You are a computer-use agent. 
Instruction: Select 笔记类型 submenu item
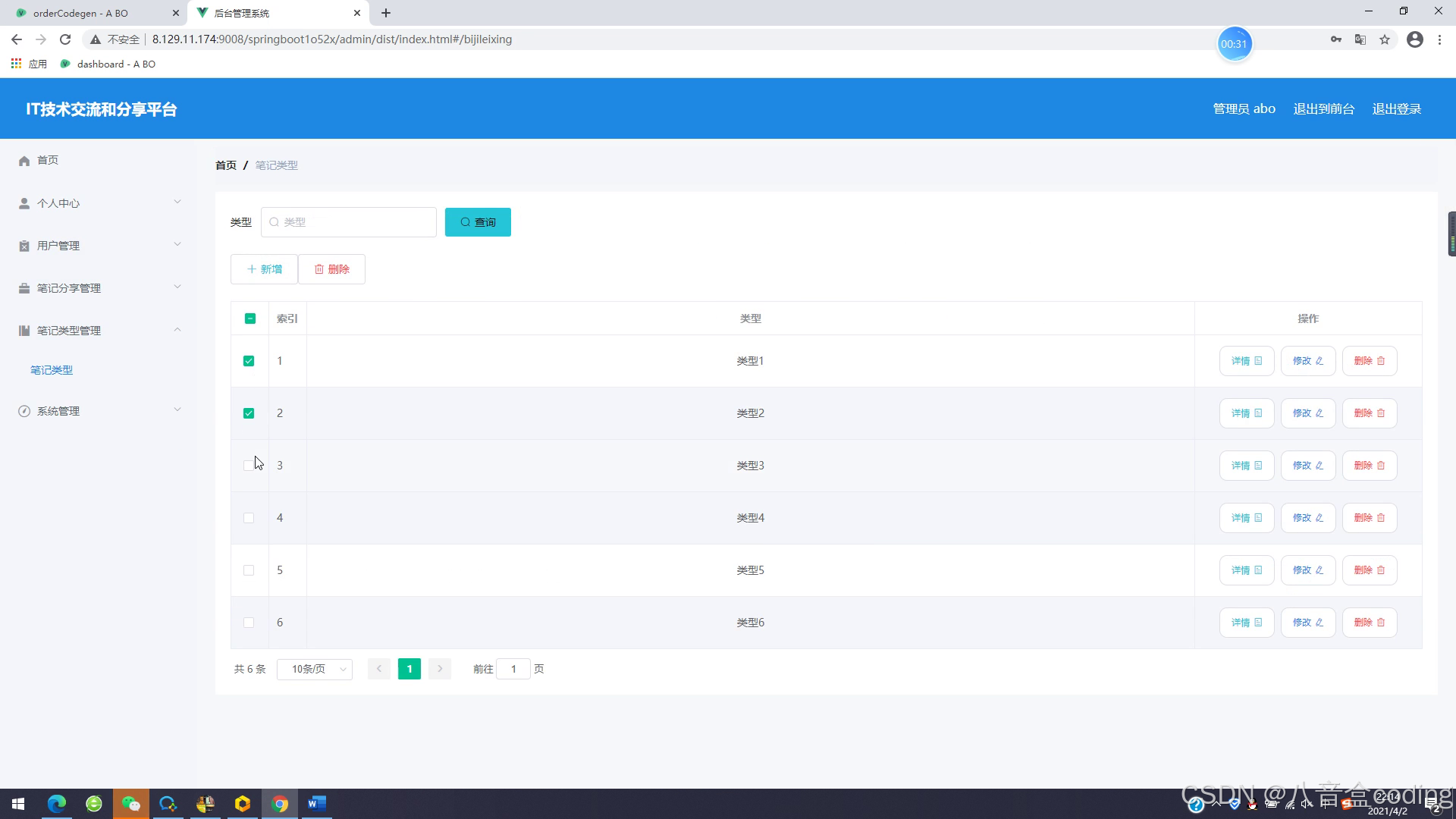click(52, 370)
